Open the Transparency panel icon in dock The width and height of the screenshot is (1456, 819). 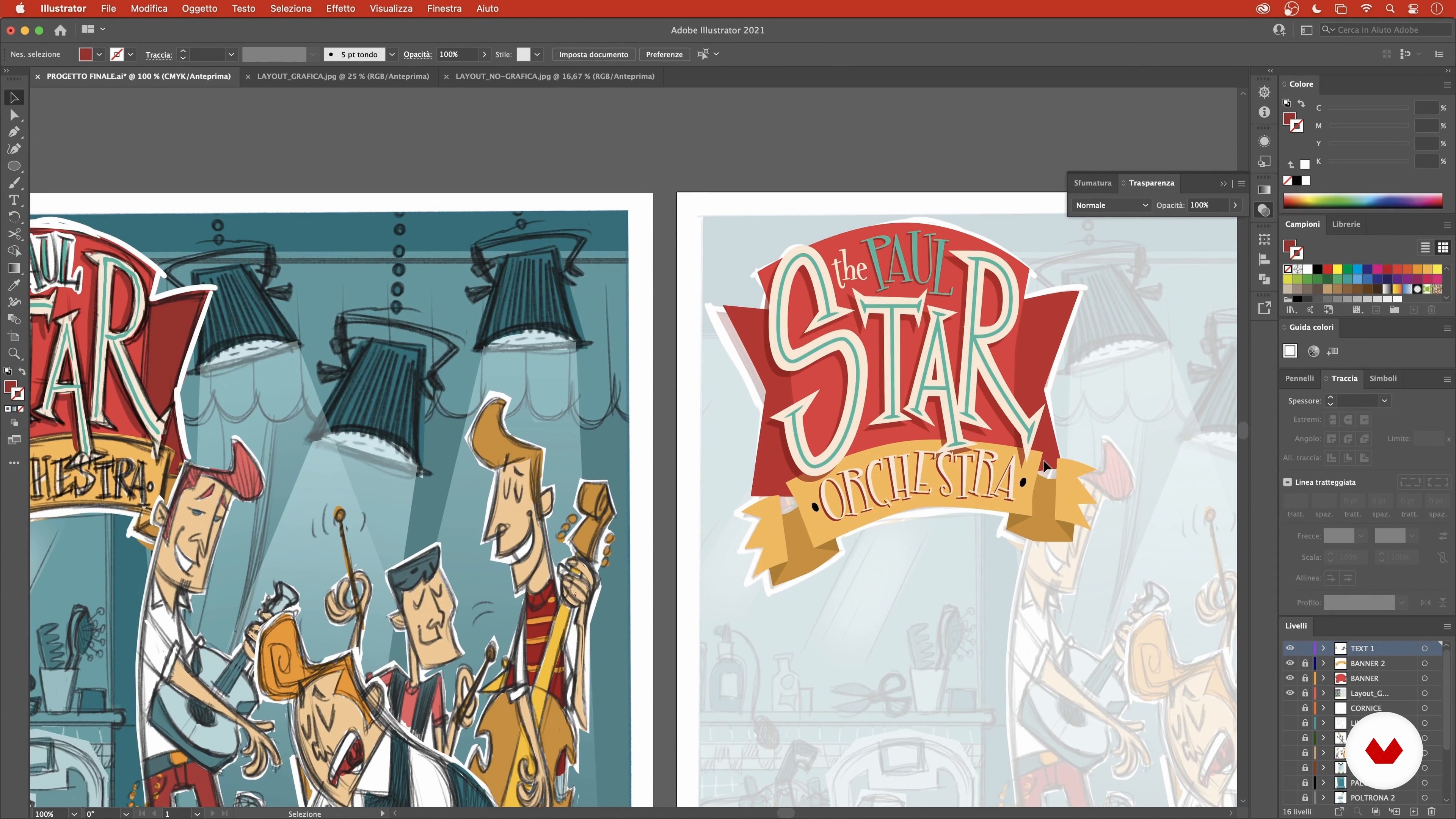pyautogui.click(x=1265, y=210)
